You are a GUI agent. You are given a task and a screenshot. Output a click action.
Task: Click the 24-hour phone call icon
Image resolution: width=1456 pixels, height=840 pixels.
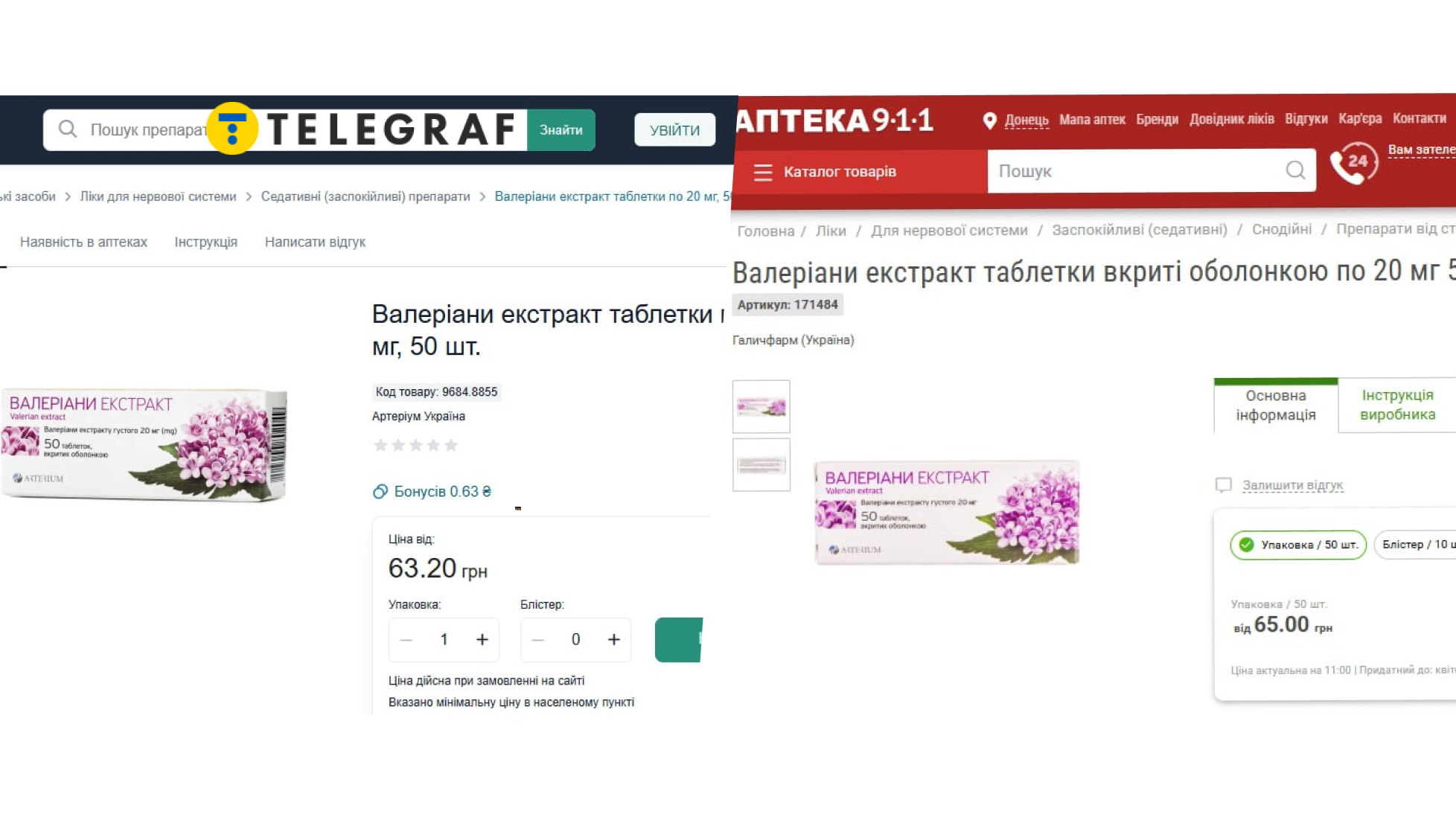point(1354,161)
